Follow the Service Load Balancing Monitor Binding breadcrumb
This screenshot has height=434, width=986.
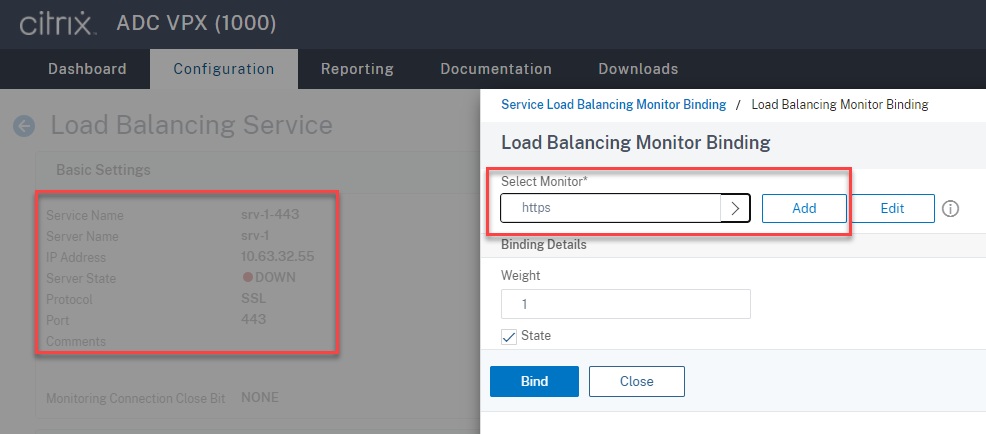613,104
